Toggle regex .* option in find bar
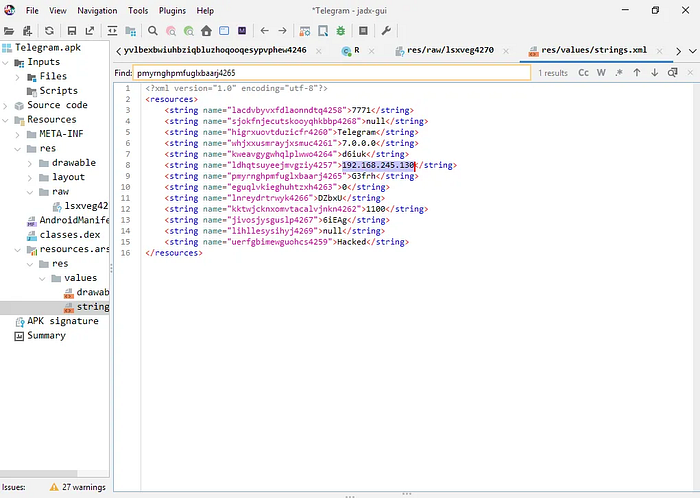 (x=619, y=73)
